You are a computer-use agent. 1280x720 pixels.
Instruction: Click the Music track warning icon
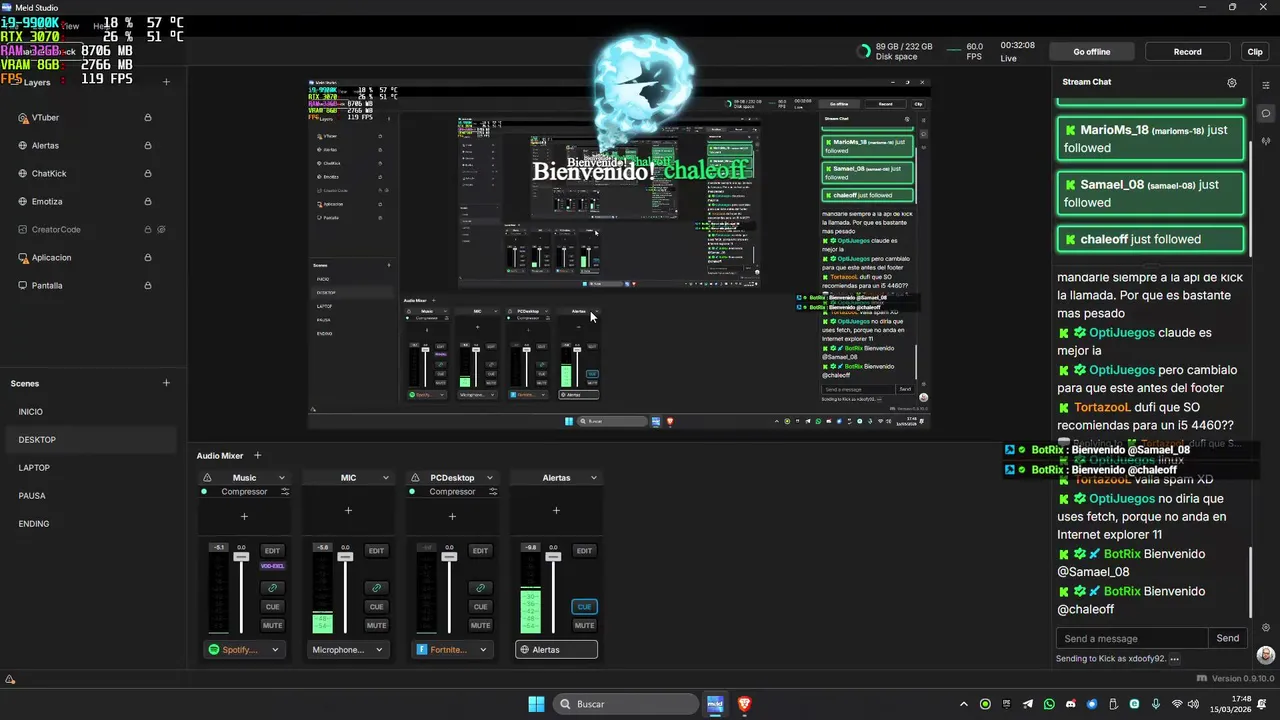pyautogui.click(x=207, y=478)
